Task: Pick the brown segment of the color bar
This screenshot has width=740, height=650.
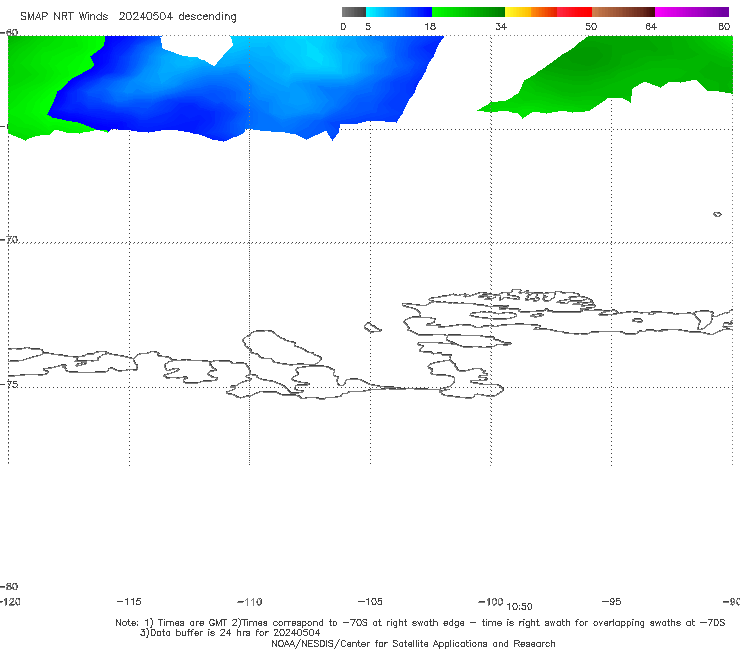Action: point(623,12)
